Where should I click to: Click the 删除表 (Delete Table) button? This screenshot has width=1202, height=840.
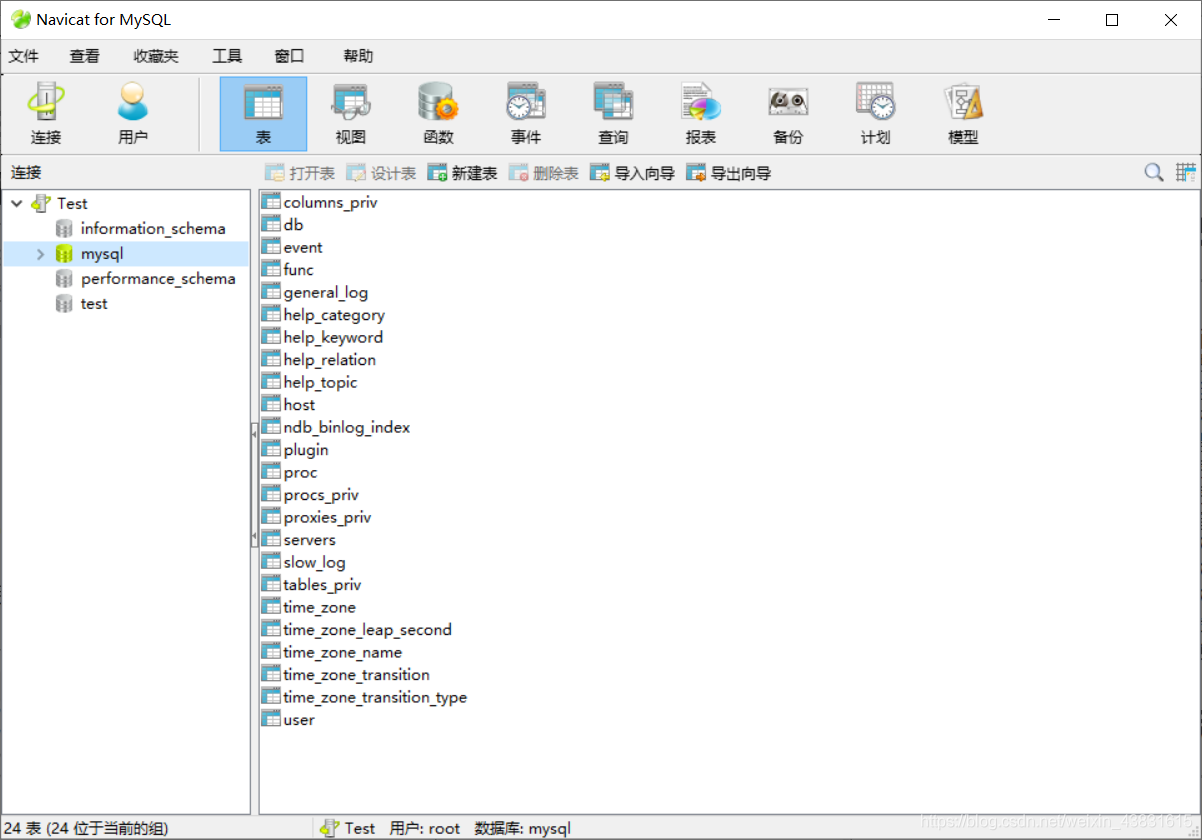[543, 173]
